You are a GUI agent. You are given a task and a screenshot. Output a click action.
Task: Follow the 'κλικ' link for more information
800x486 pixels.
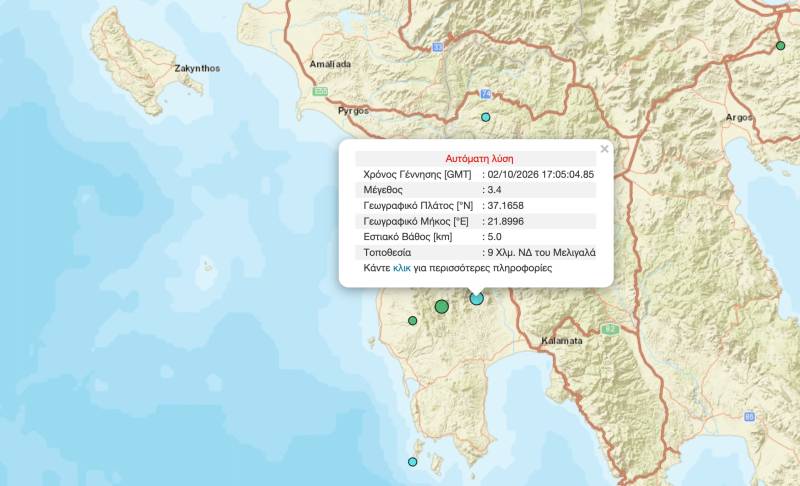point(402,268)
